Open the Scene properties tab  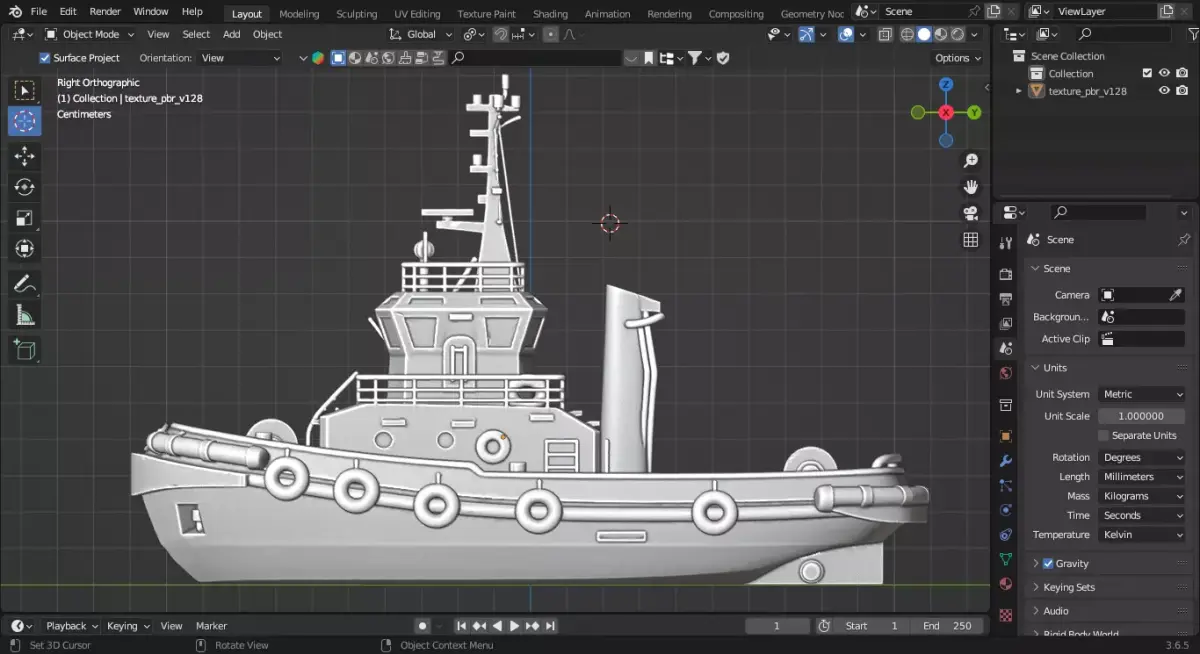coord(1006,349)
